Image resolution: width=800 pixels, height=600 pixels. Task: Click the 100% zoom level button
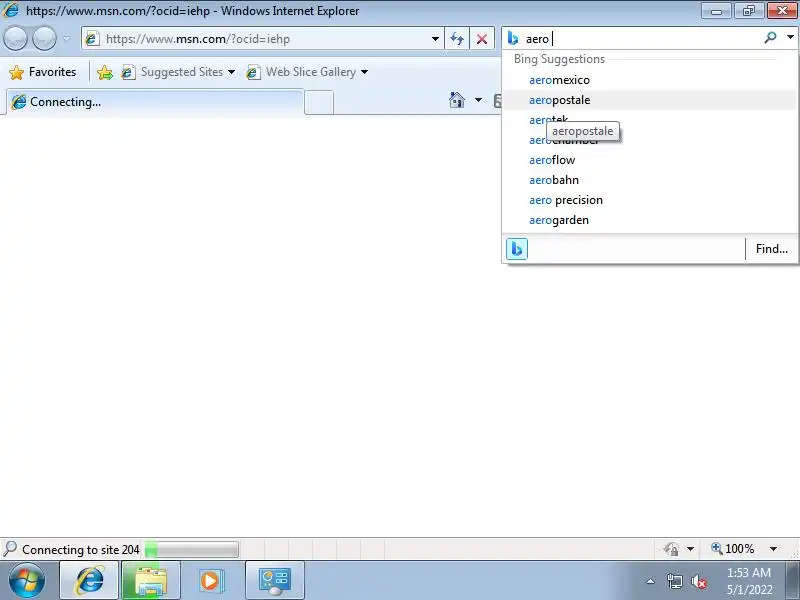pos(733,549)
